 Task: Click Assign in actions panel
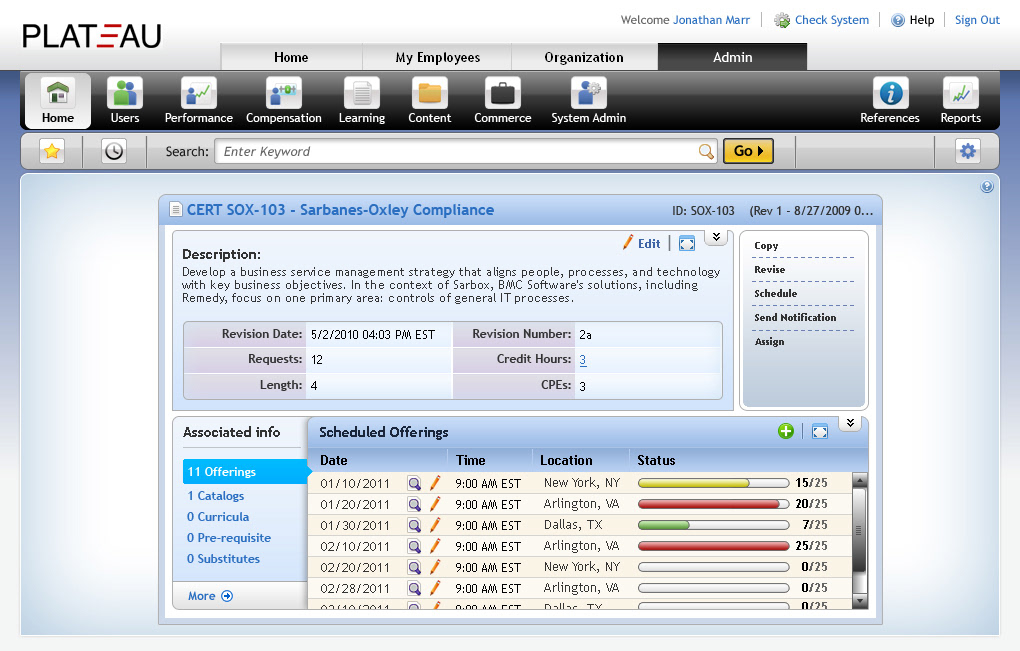click(x=769, y=341)
